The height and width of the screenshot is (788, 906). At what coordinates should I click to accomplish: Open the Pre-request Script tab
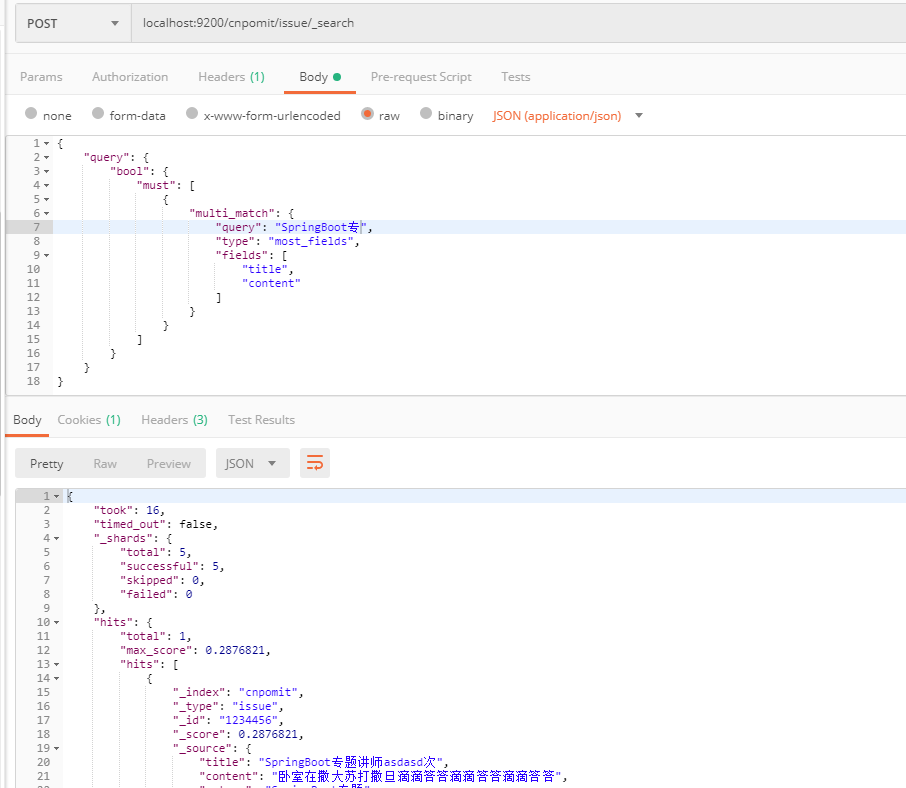(x=421, y=77)
